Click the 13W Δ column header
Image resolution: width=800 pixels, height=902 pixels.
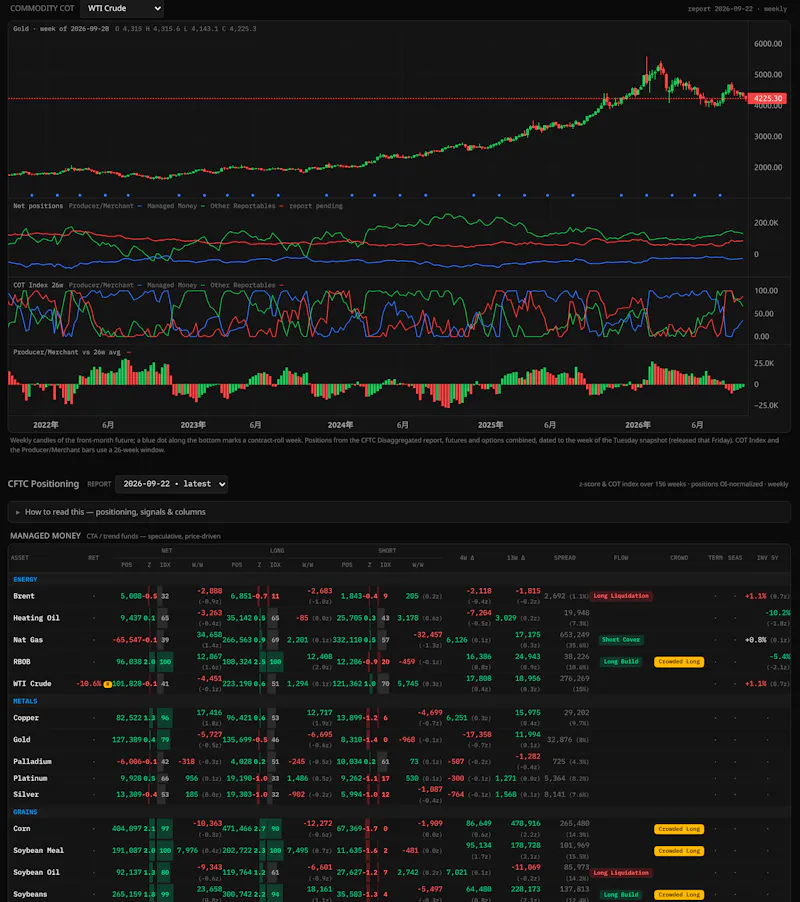pos(515,557)
